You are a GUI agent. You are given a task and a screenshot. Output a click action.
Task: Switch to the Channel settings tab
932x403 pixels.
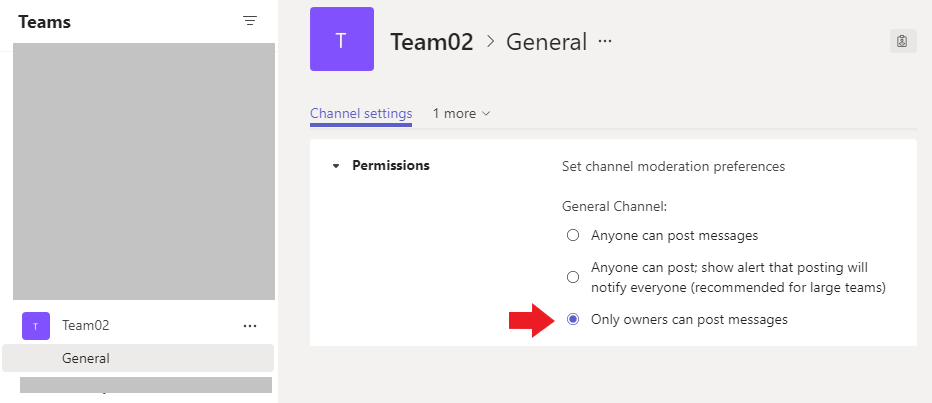361,114
